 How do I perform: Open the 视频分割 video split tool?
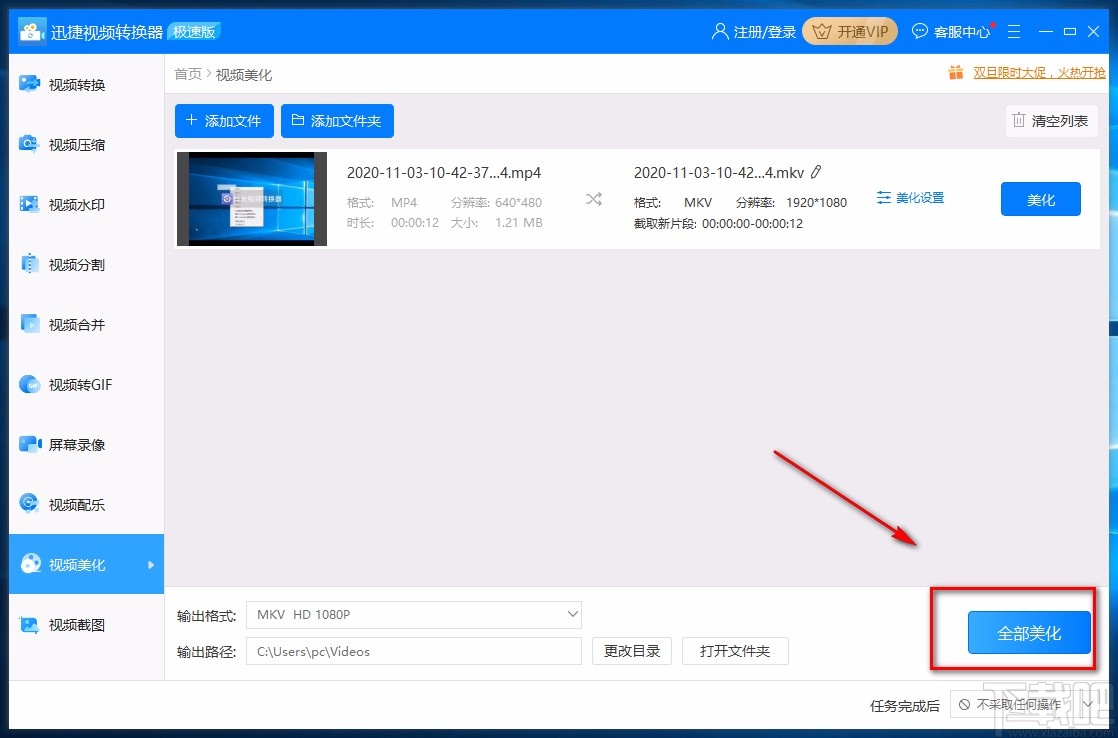pyautogui.click(x=70, y=264)
